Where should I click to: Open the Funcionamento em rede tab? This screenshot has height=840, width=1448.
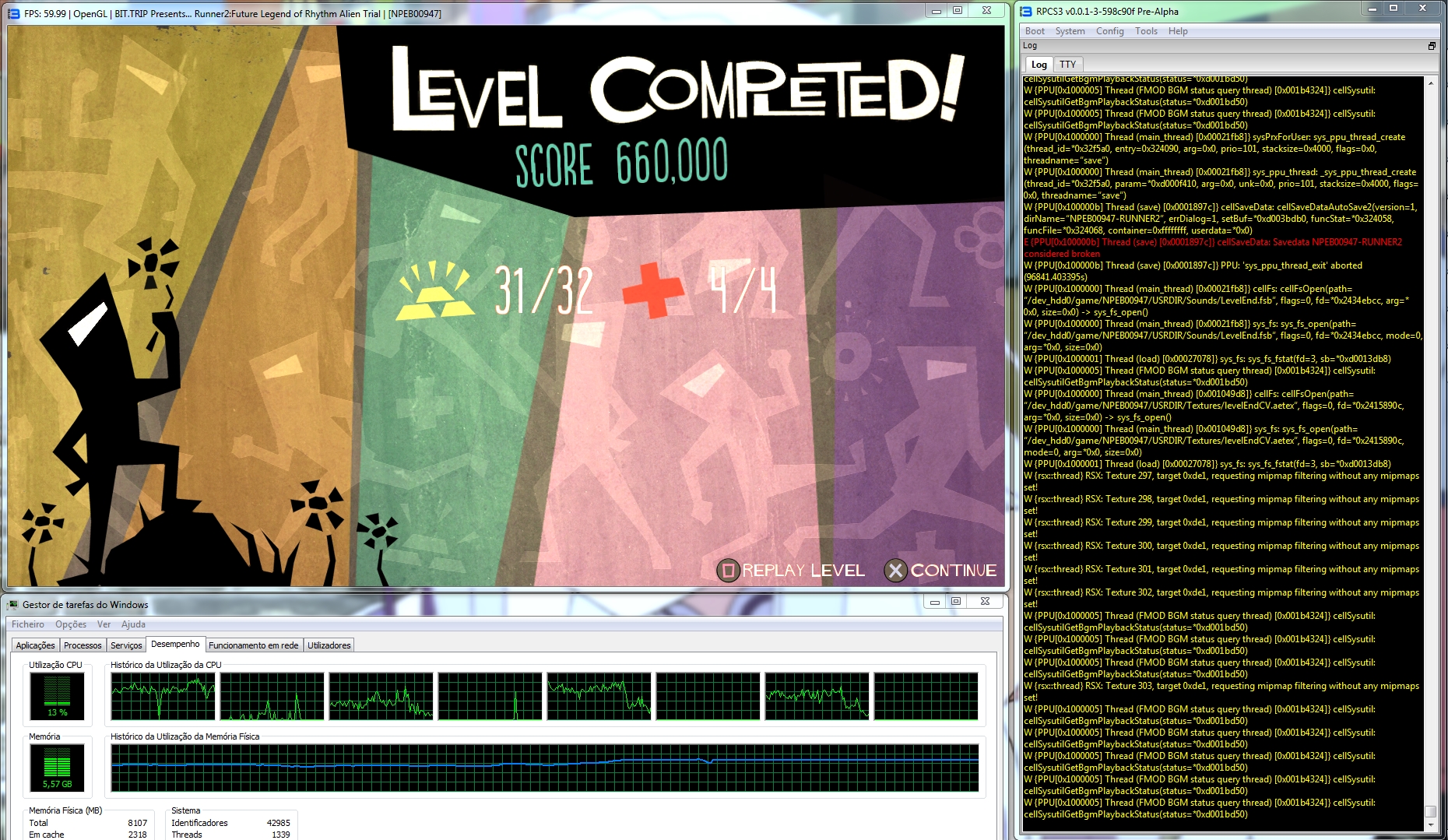(253, 645)
